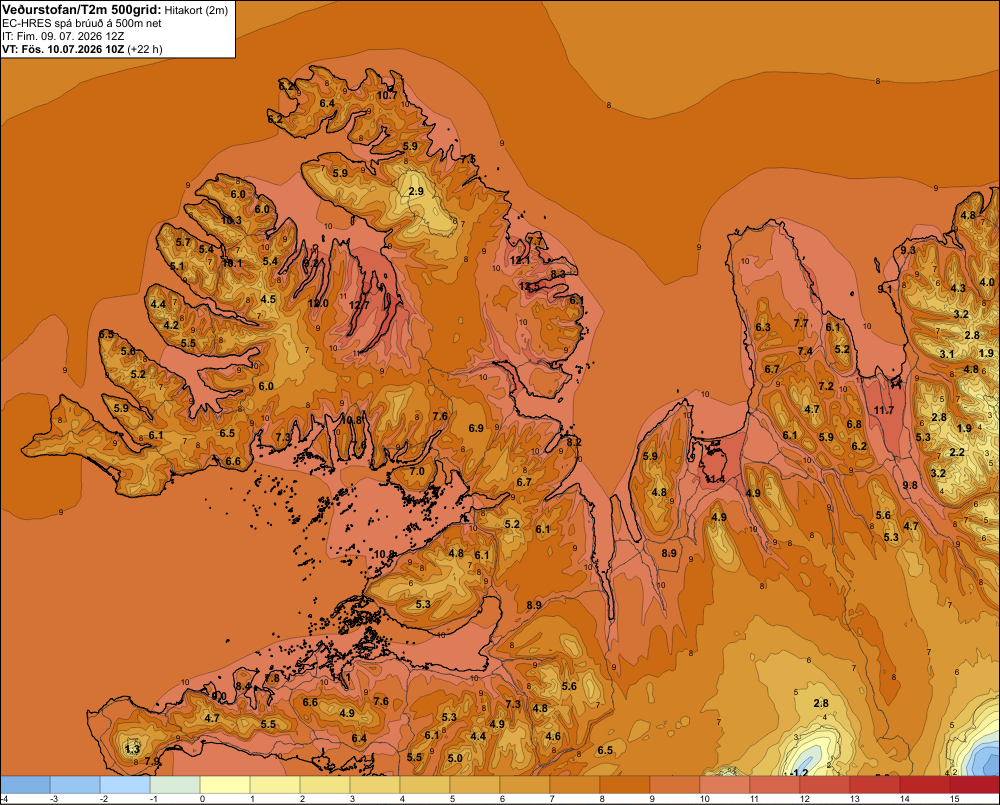Click the 6.9 temperature label
This screenshot has width=1000, height=805.
click(476, 428)
